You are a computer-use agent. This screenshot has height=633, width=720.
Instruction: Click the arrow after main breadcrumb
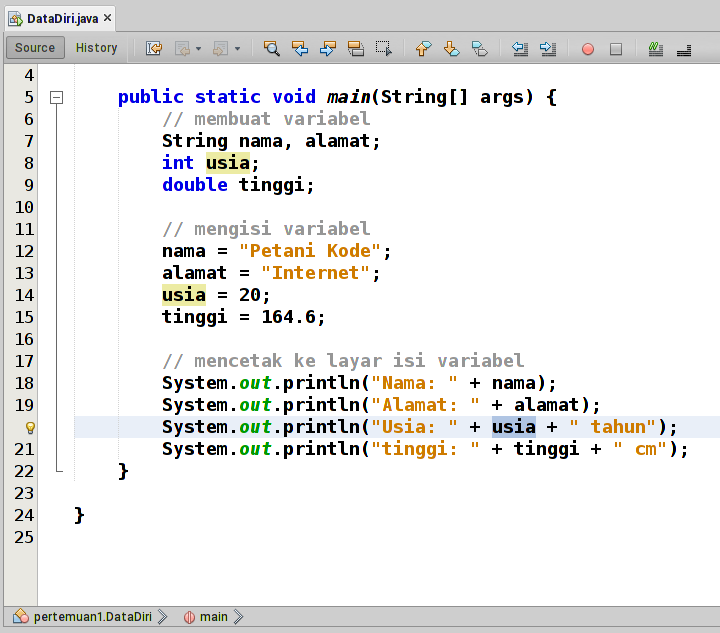pyautogui.click(x=238, y=616)
